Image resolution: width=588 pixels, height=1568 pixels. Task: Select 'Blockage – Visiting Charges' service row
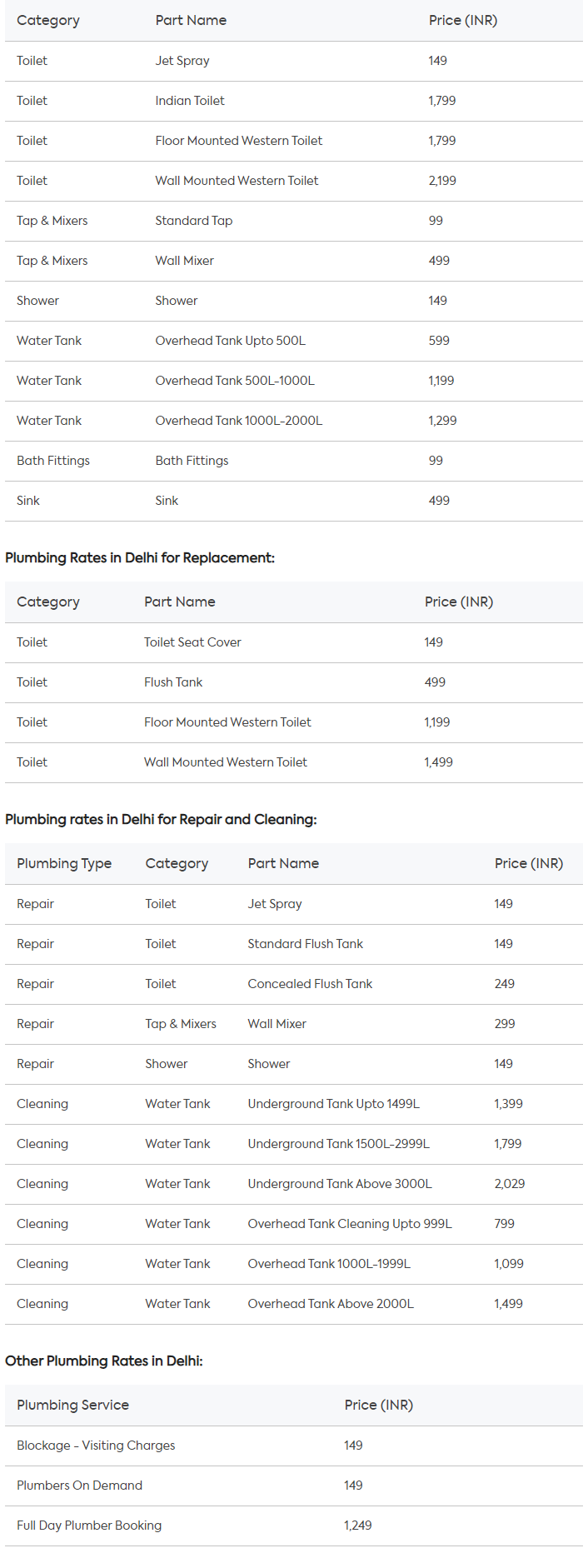click(96, 1446)
